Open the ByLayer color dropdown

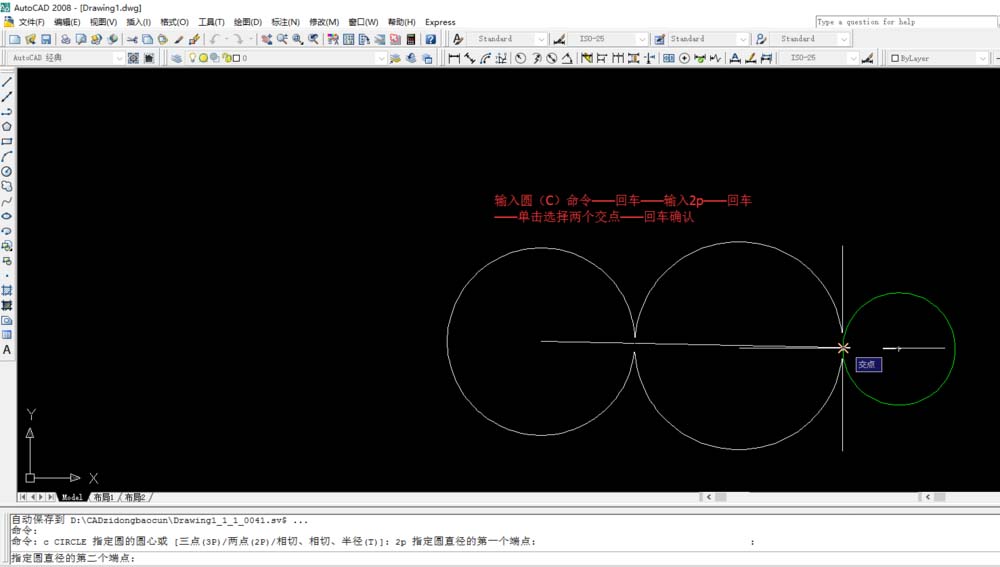[982, 58]
